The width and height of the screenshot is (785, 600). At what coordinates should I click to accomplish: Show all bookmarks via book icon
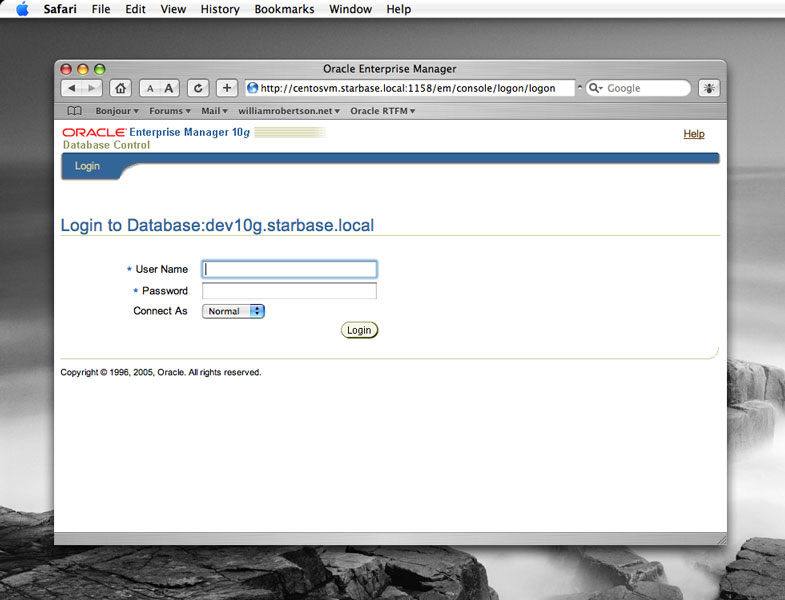point(74,111)
